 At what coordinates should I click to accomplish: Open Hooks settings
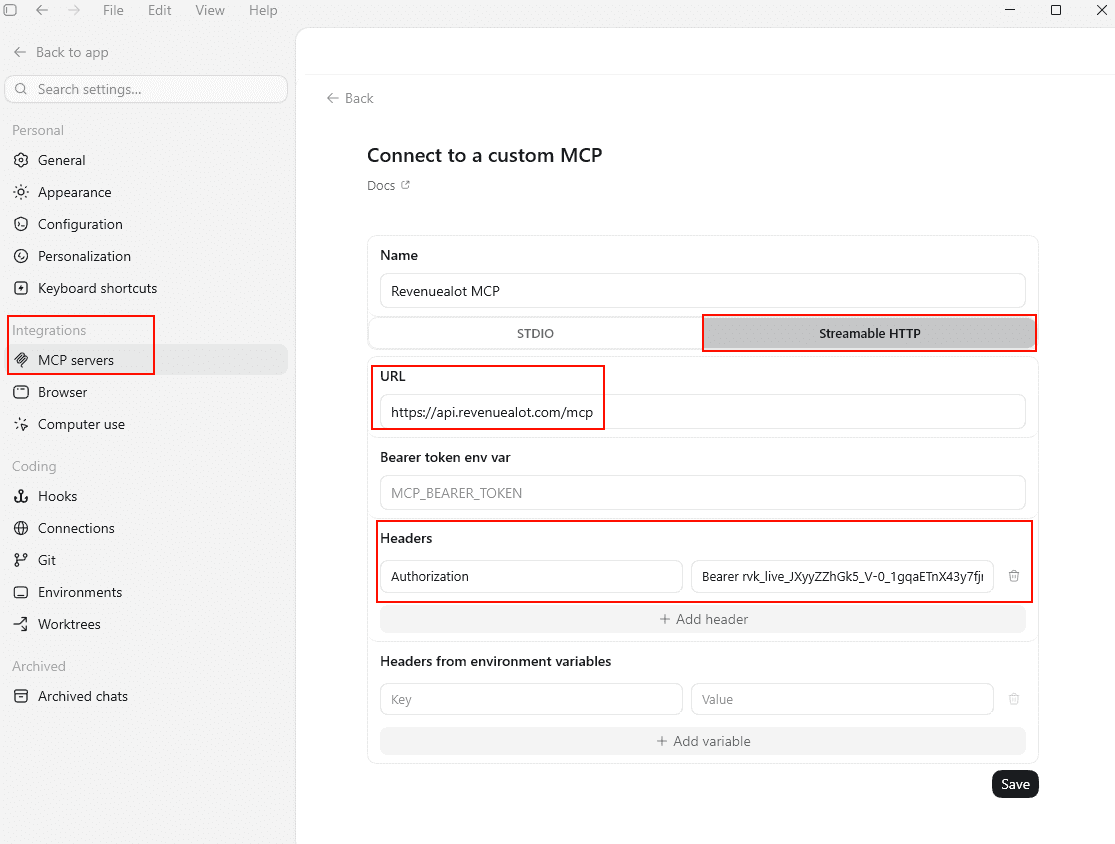click(146, 496)
